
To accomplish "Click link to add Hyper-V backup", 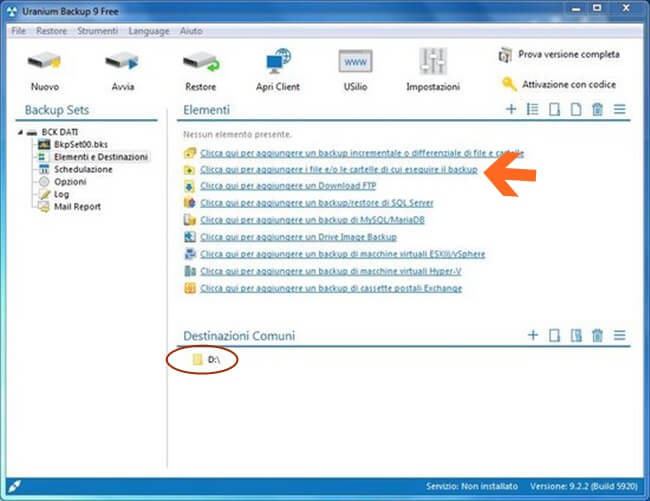I will [x=330, y=271].
